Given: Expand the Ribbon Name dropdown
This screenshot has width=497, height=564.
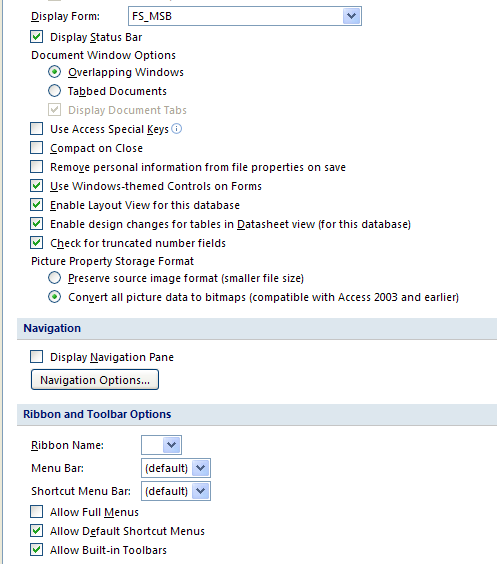Looking at the screenshot, I should 172,445.
